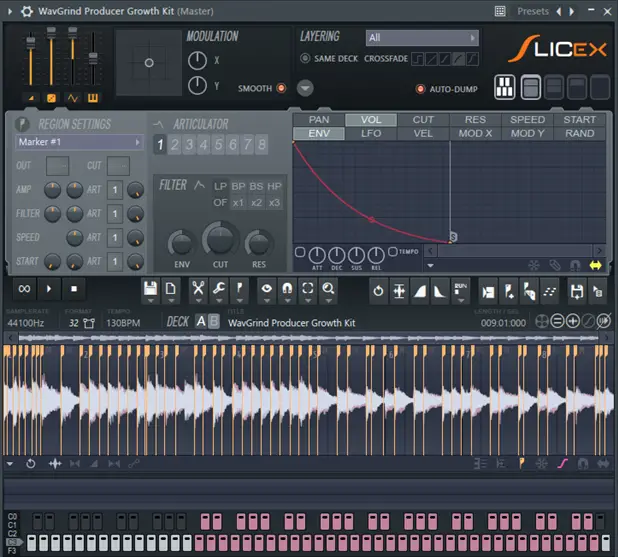Select the SPEED articulator tab
This screenshot has width=618, height=558.
tap(527, 119)
